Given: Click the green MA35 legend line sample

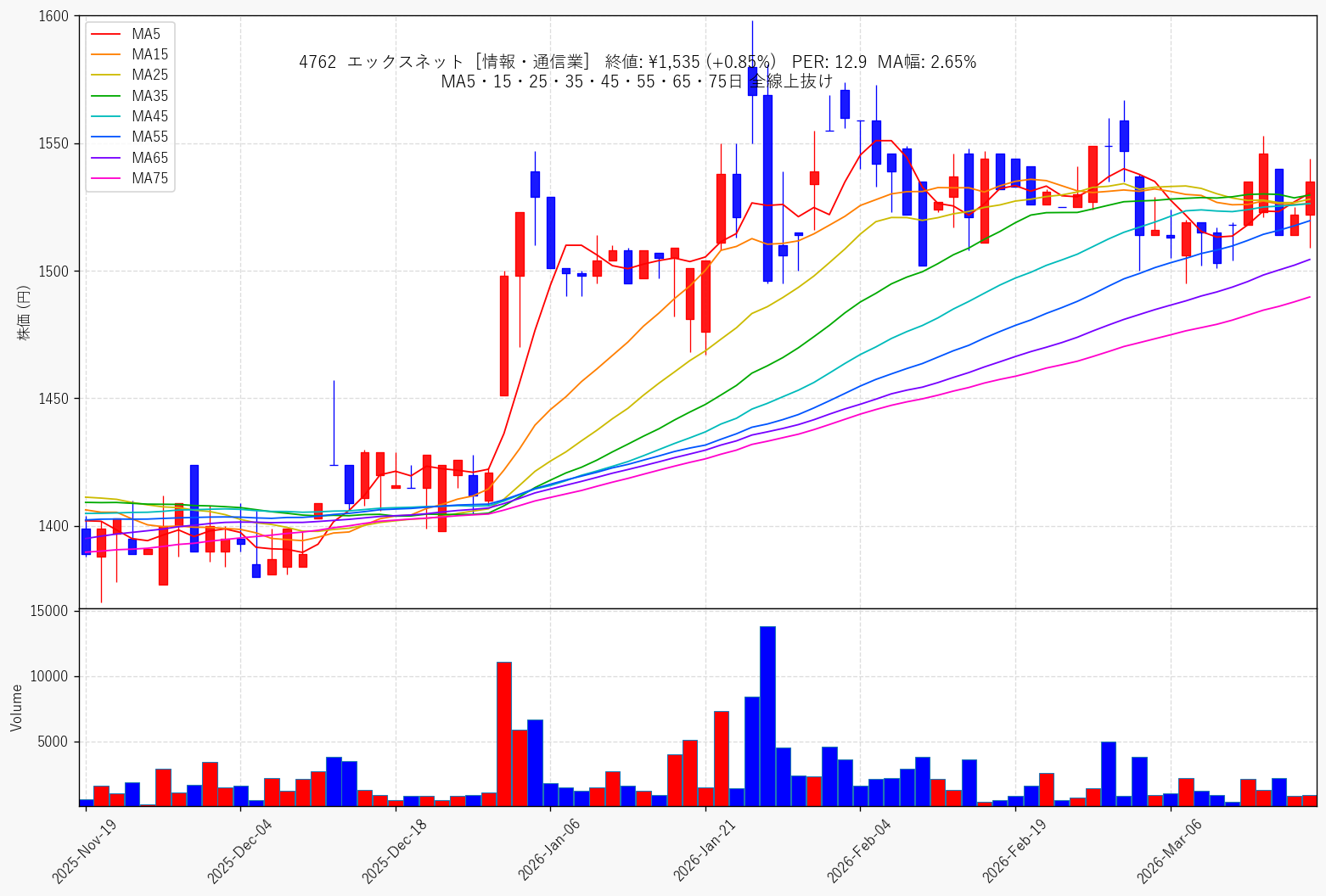Looking at the screenshot, I should point(106,96).
